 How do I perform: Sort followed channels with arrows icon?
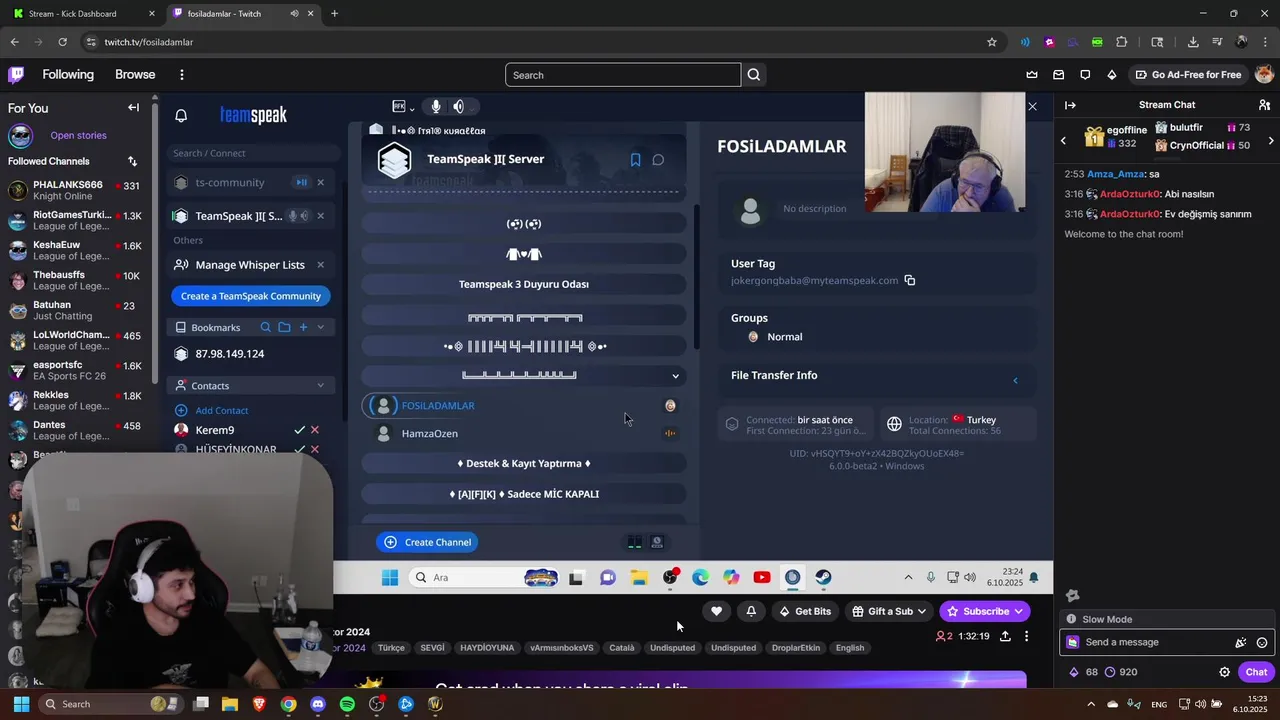[132, 161]
